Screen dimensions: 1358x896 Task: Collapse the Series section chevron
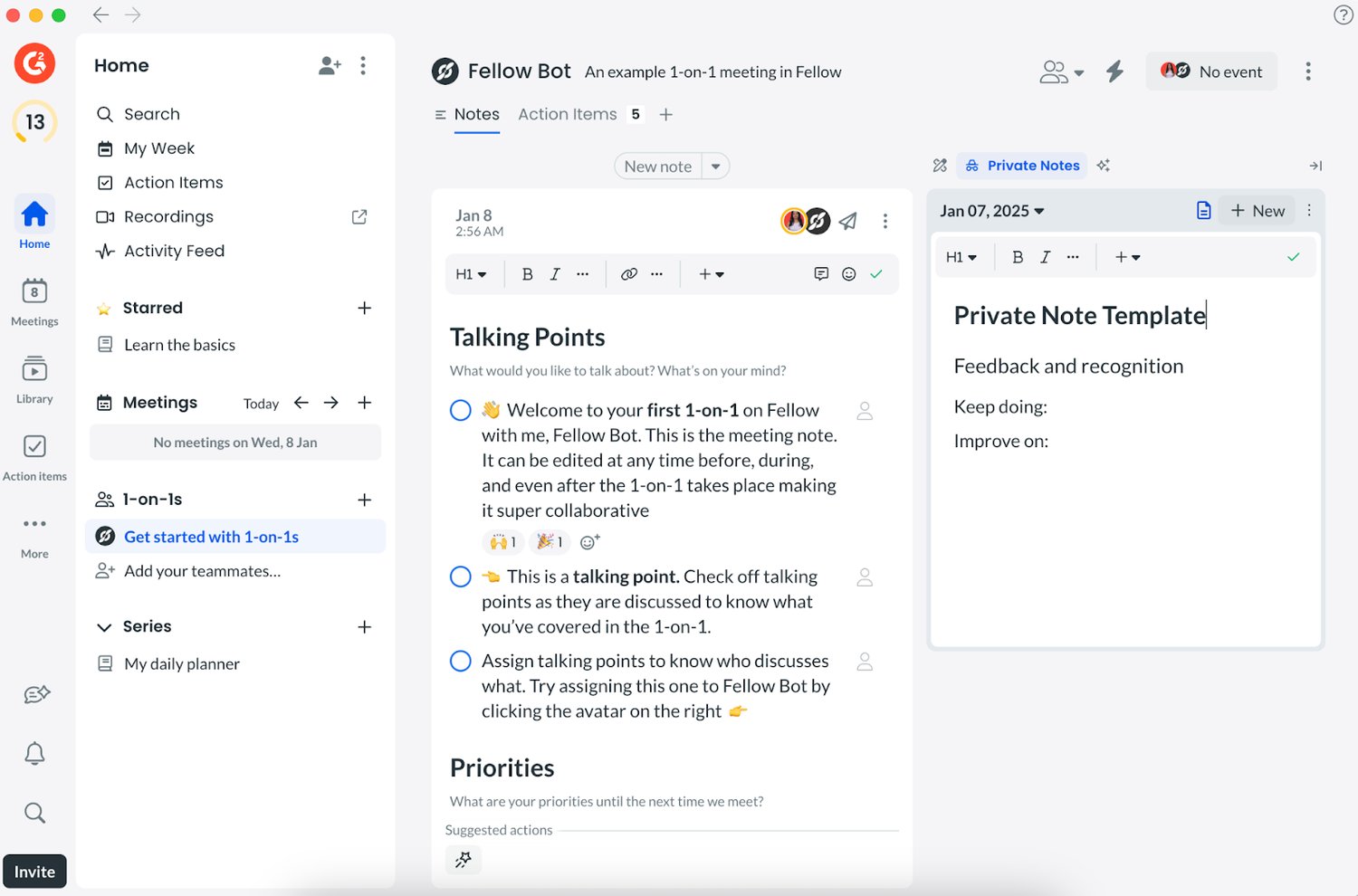point(105,627)
